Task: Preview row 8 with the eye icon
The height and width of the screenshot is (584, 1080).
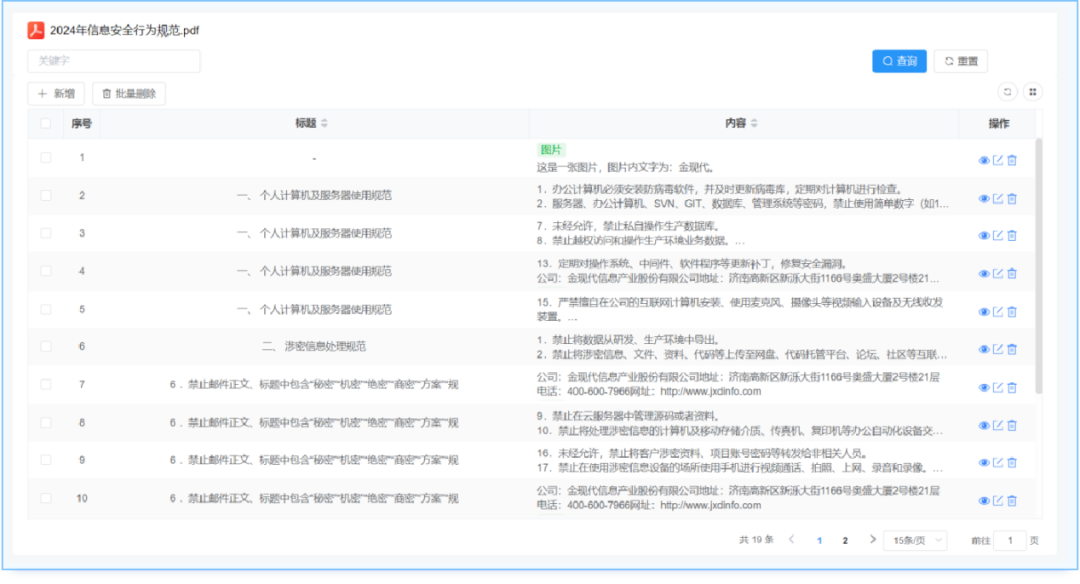Action: (984, 425)
